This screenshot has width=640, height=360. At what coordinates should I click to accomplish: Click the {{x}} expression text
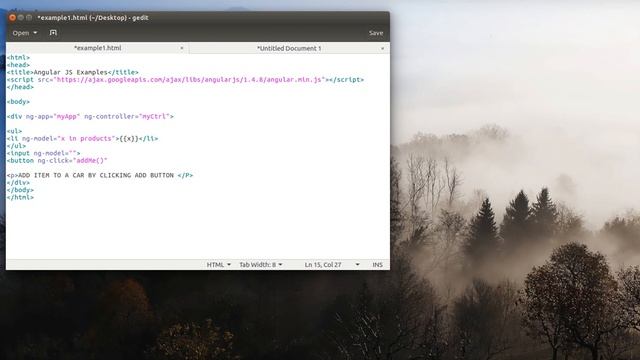click(129, 138)
